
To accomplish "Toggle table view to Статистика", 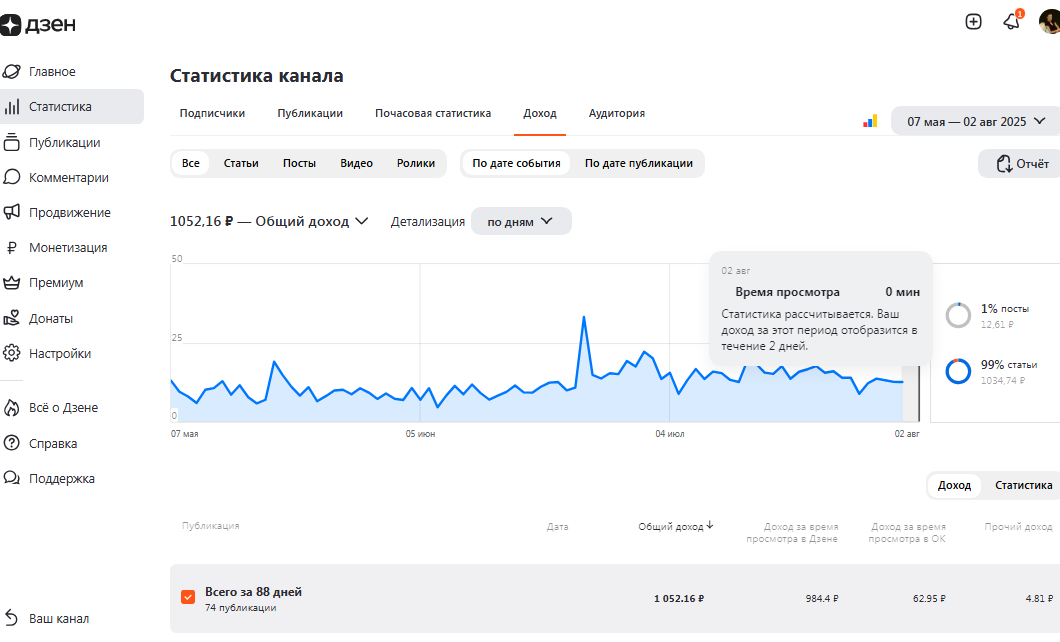I will point(1023,485).
